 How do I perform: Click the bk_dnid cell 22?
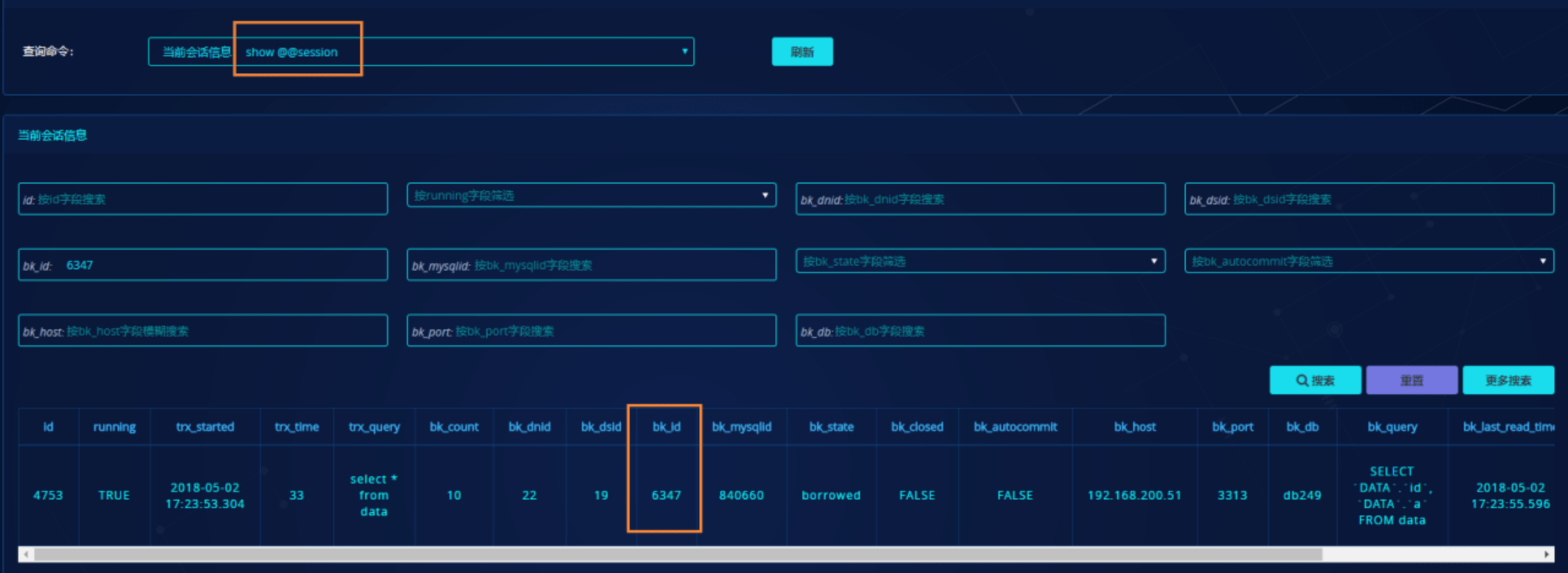pos(529,495)
